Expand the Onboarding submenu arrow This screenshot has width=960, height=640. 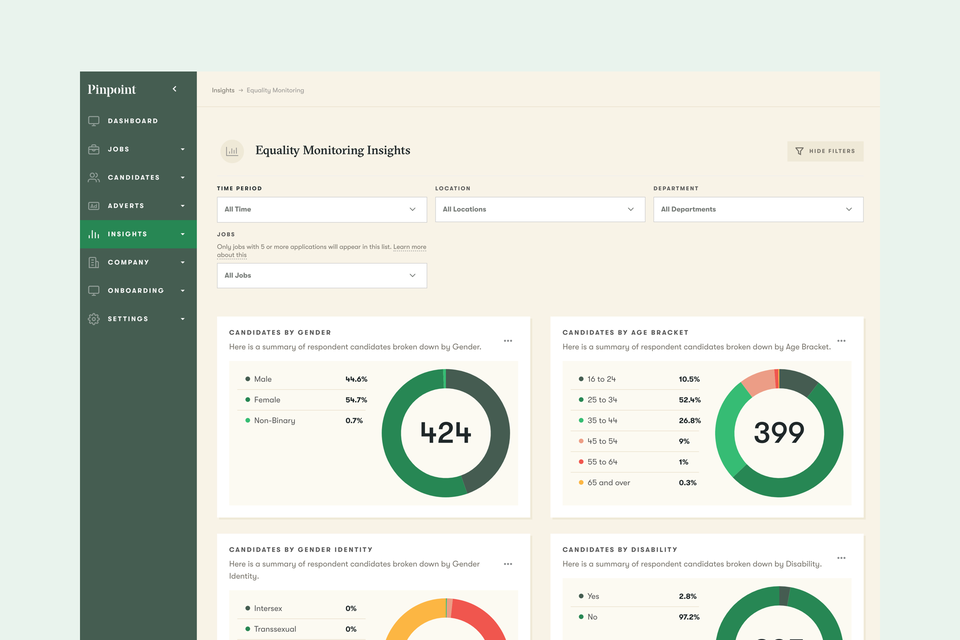point(182,290)
